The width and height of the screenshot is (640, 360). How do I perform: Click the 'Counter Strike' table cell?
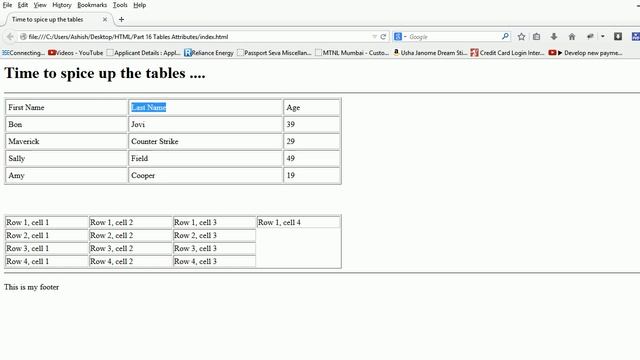(x=206, y=142)
